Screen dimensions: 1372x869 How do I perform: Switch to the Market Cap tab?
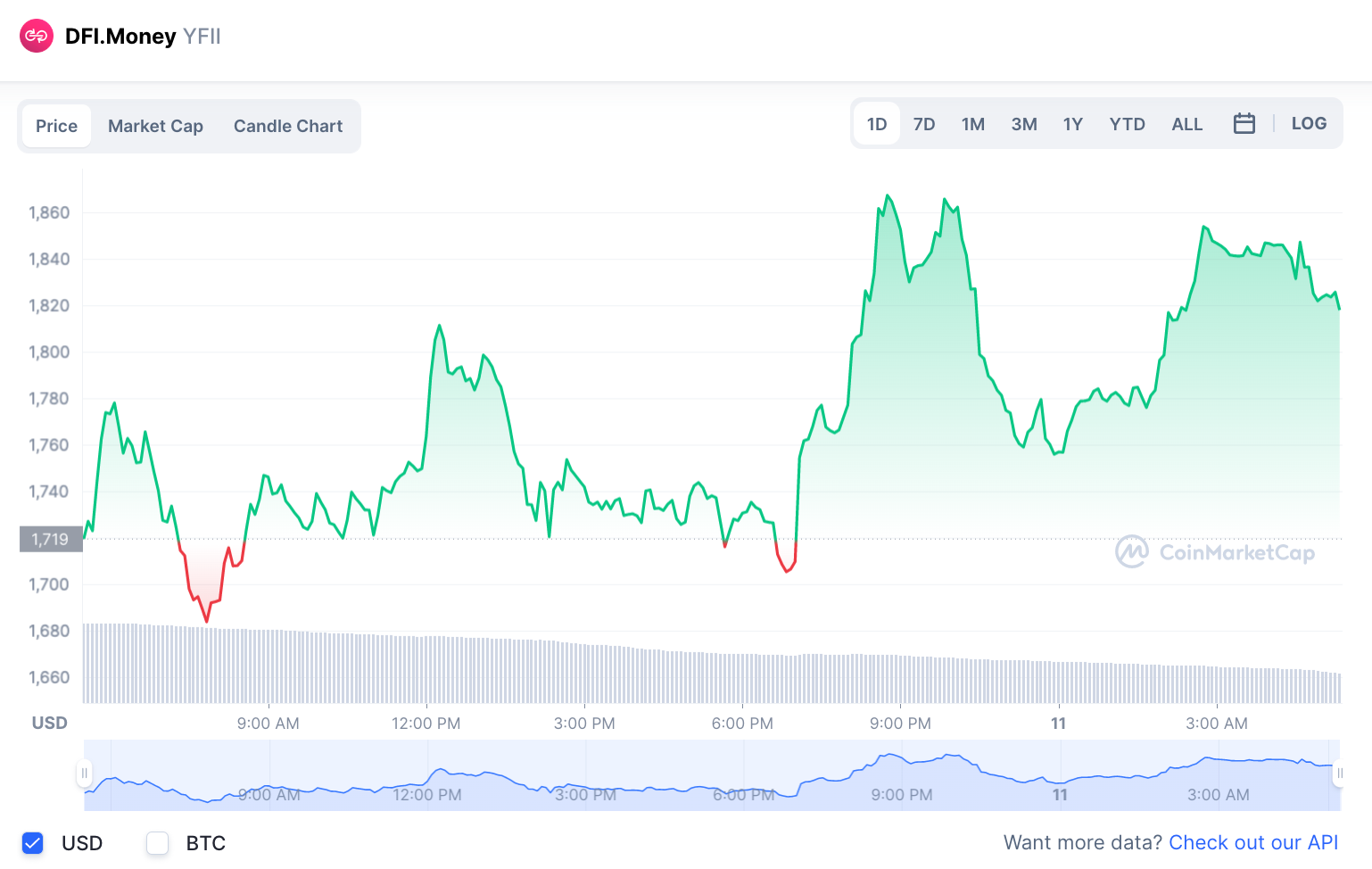coord(155,126)
